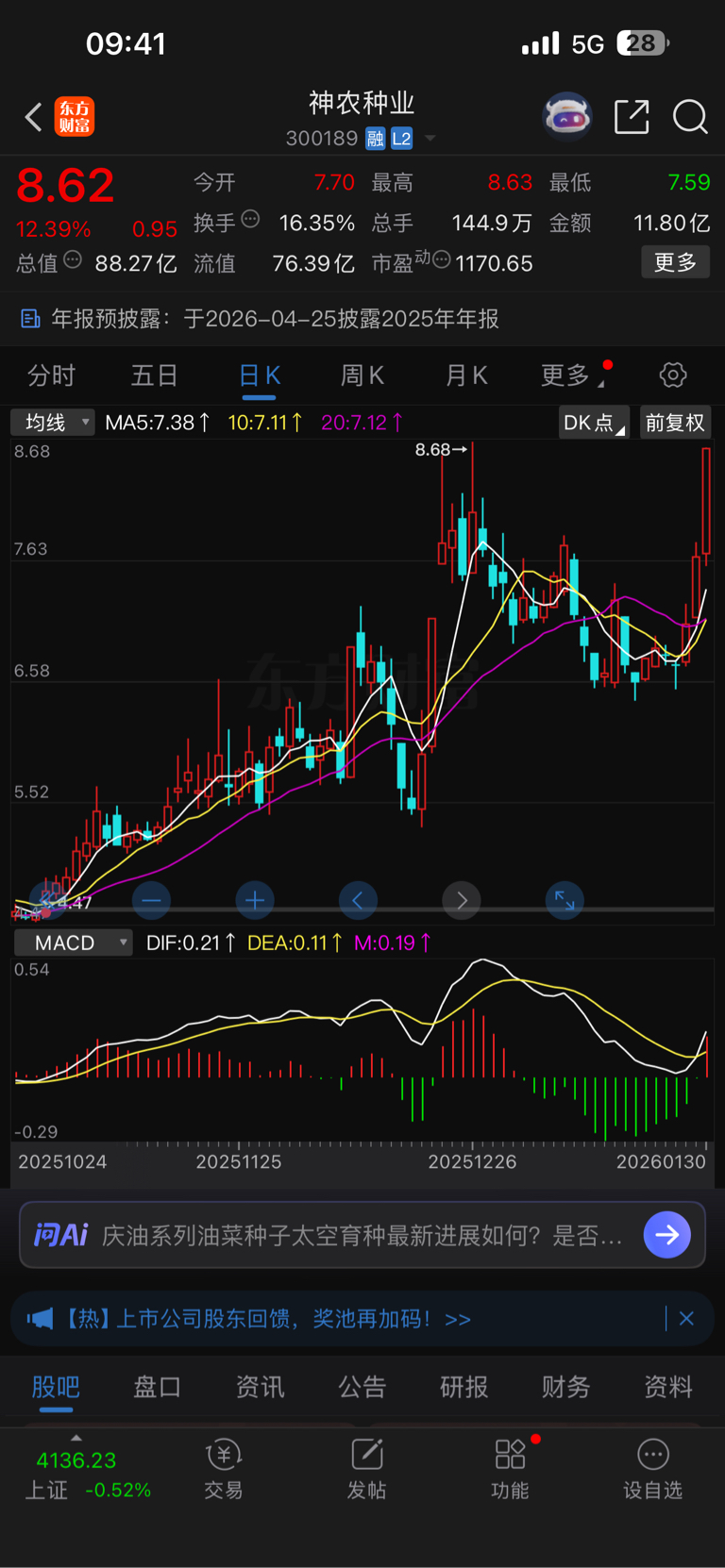The height and width of the screenshot is (1568, 725).
Task: Select the 日K tab
Action: tap(260, 375)
